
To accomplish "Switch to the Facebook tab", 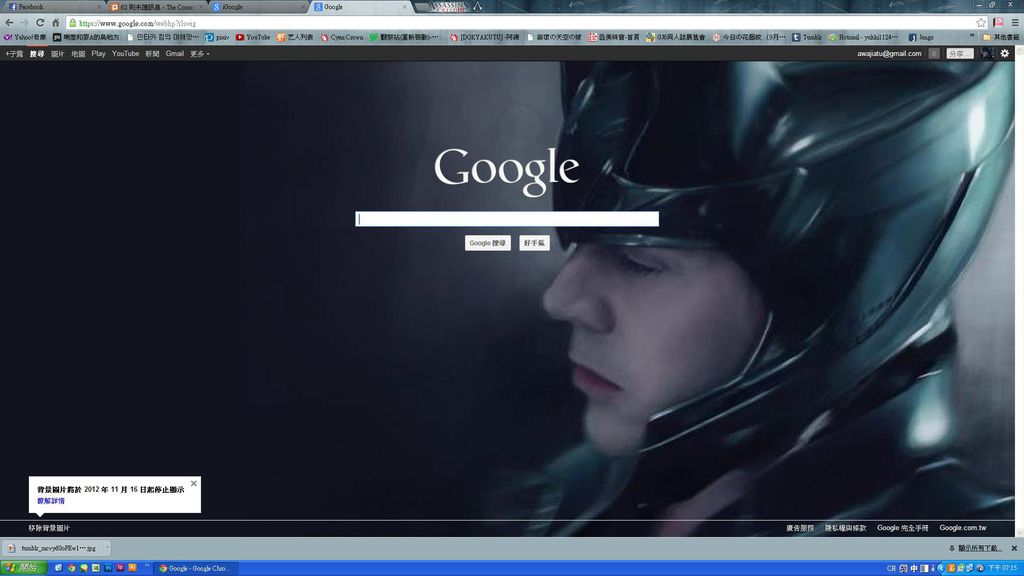I will (54, 7).
